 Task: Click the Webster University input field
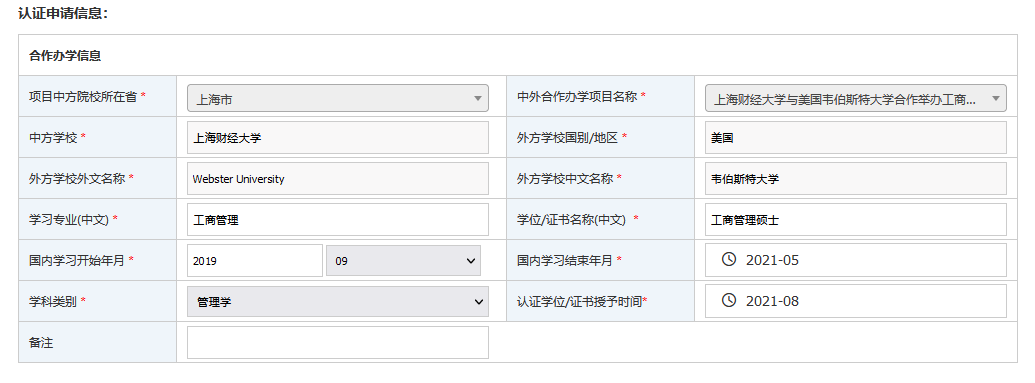point(338,178)
